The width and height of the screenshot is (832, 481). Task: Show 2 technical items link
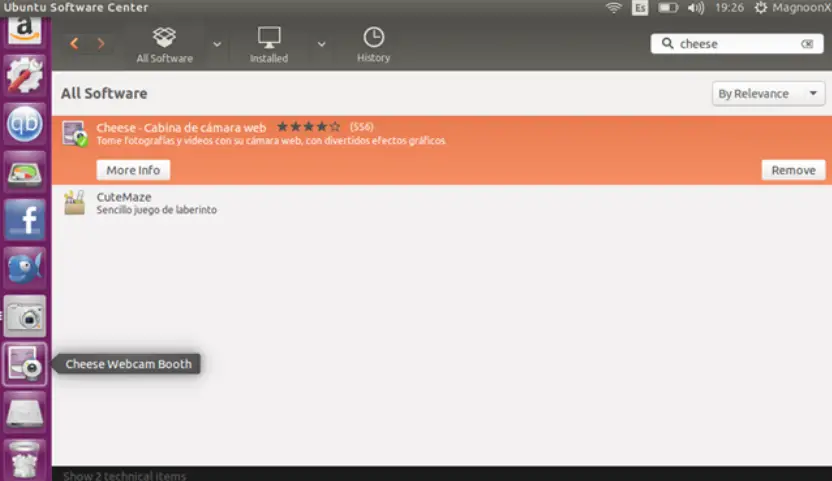(x=125, y=476)
